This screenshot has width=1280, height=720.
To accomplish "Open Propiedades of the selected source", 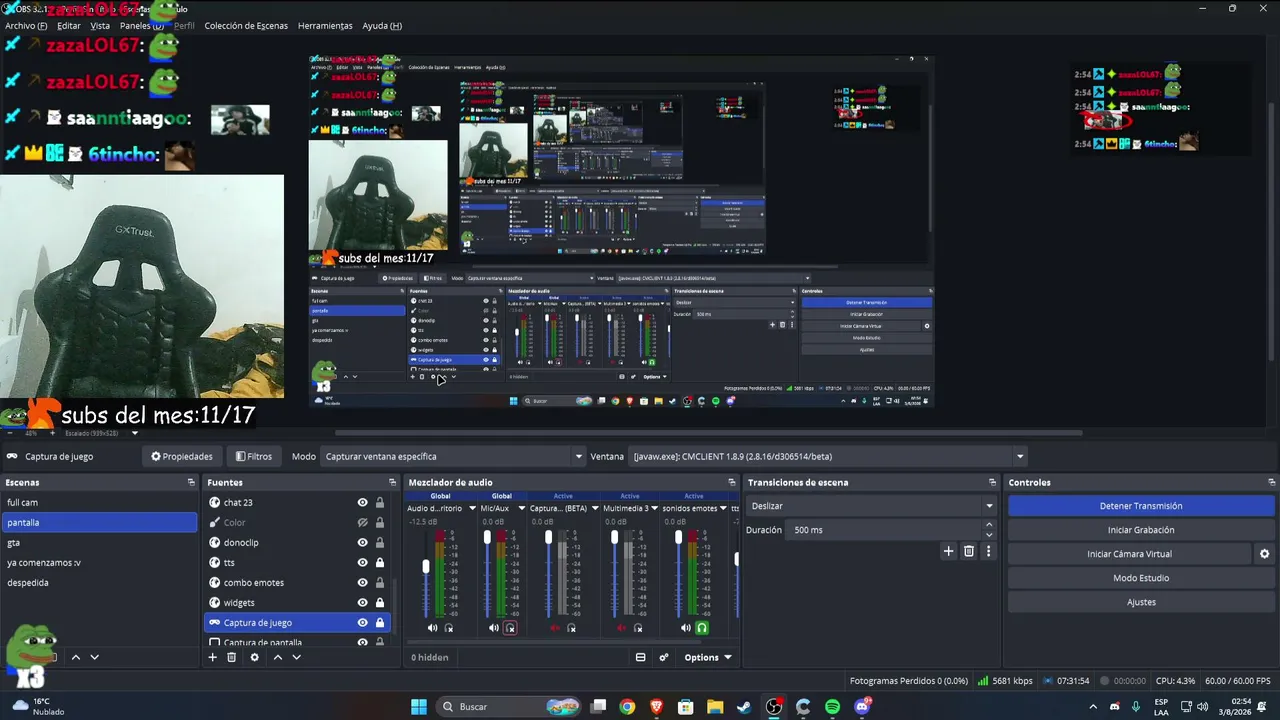I will coord(182,456).
